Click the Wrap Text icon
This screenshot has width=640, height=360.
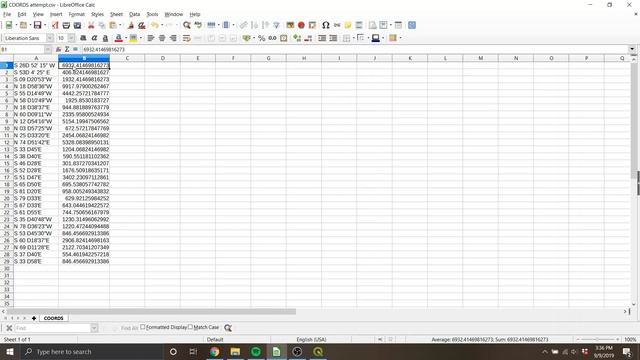(x=187, y=38)
